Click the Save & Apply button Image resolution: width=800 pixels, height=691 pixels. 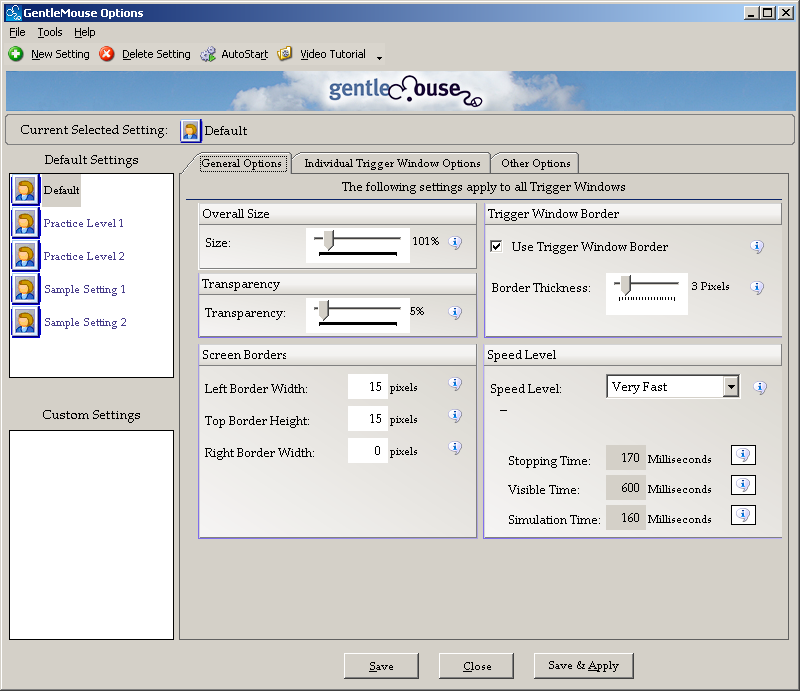tap(584, 665)
